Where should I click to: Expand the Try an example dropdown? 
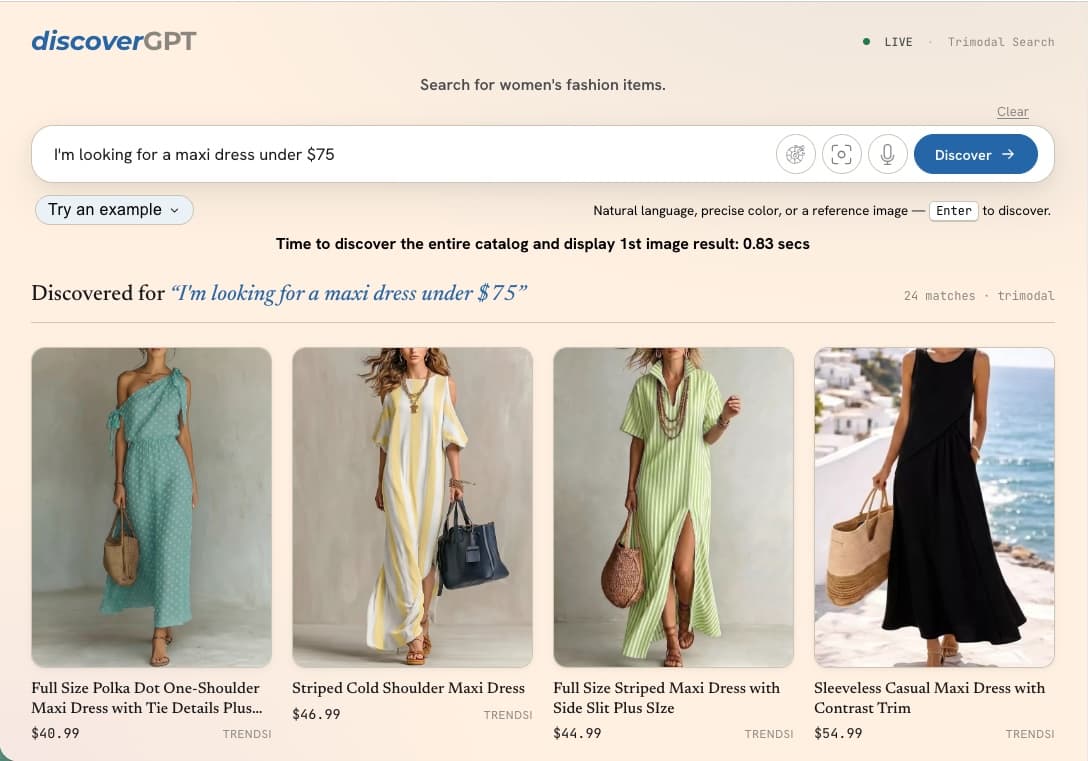click(x=114, y=210)
